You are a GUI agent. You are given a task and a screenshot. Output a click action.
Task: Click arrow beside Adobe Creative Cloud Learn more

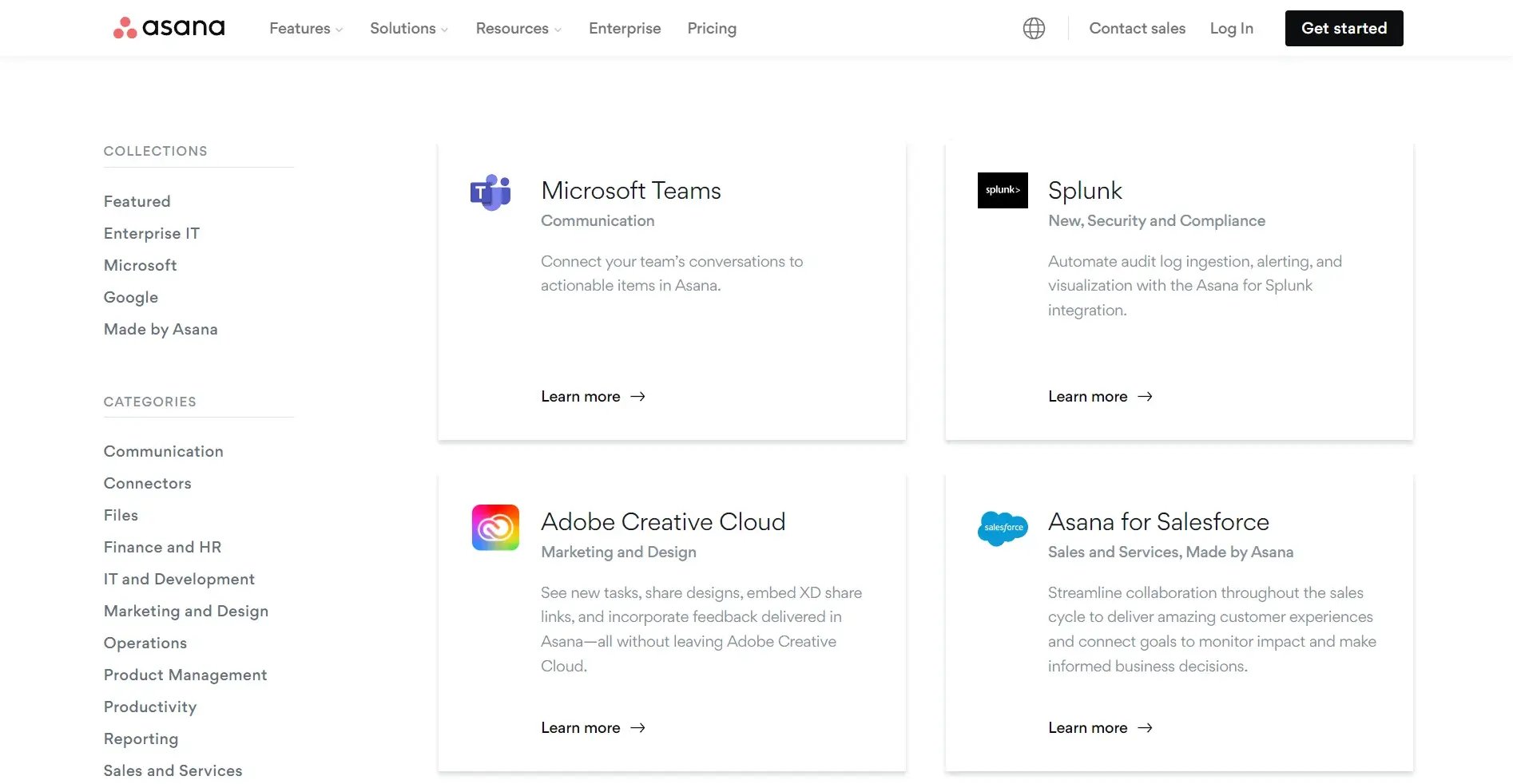click(x=637, y=728)
